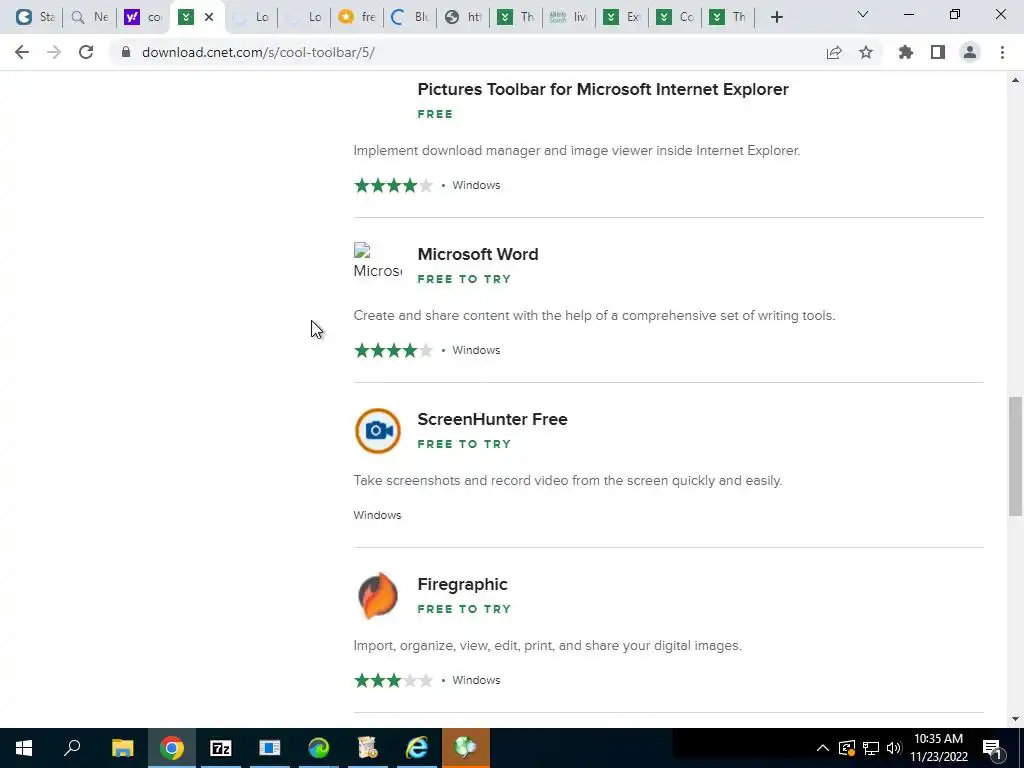Open a new browser tab
The image size is (1024, 768).
pyautogui.click(x=776, y=17)
